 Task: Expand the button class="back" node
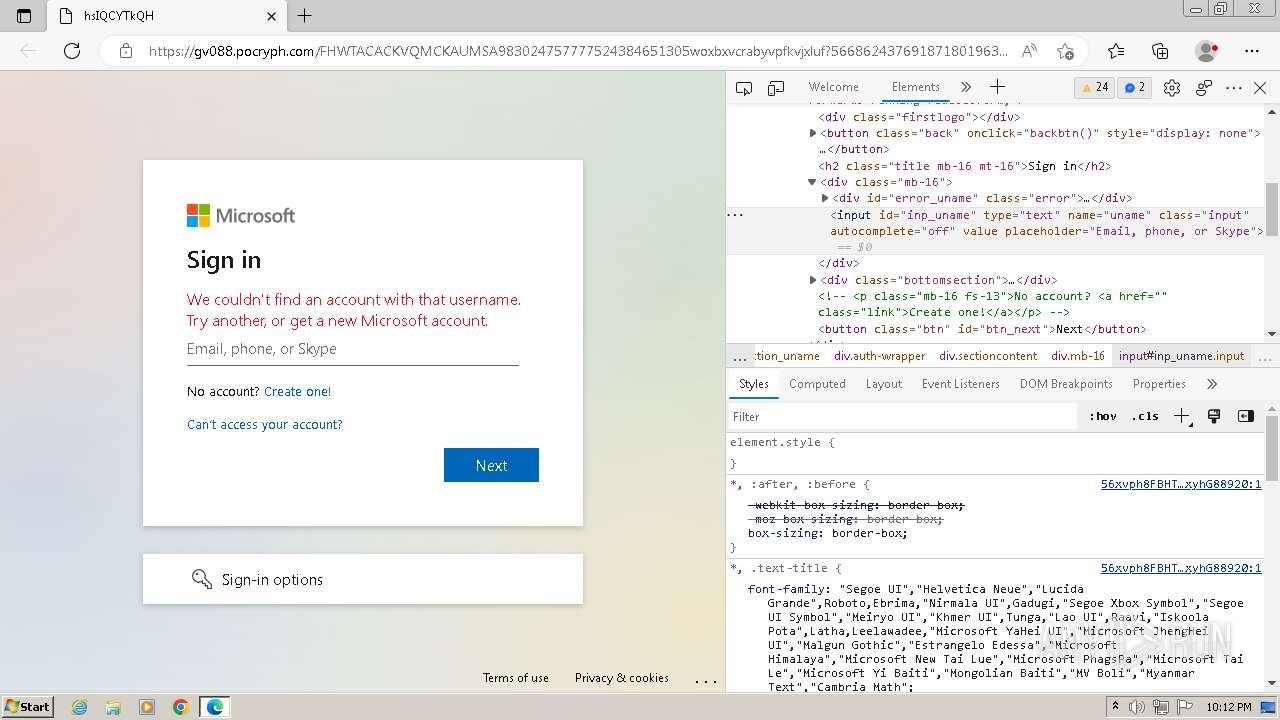(813, 133)
